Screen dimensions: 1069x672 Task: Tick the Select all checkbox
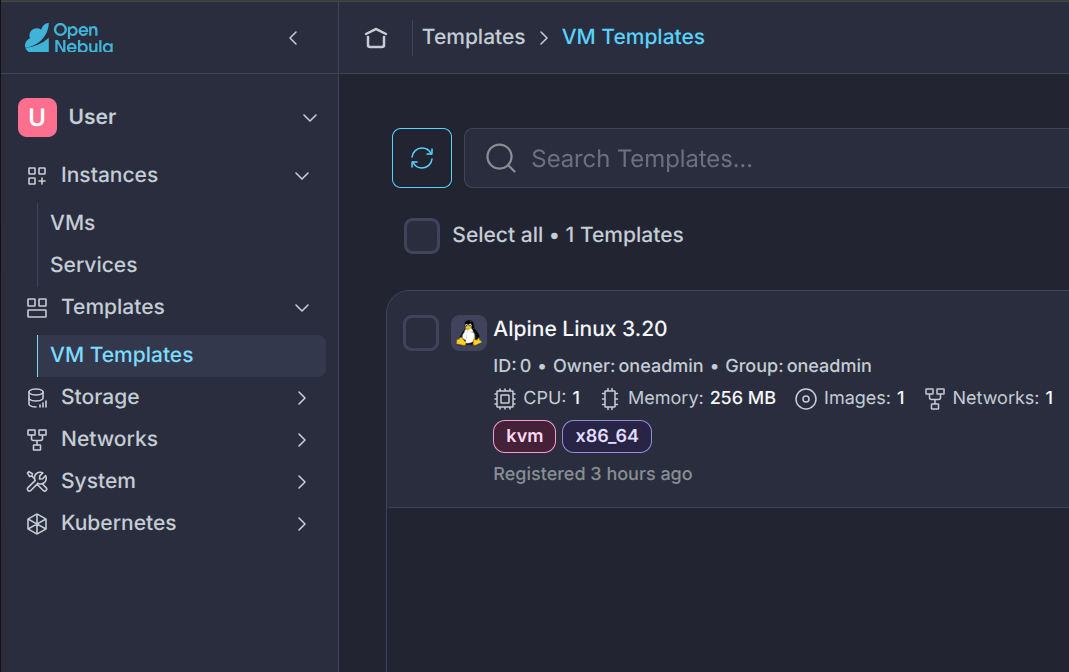click(x=422, y=236)
